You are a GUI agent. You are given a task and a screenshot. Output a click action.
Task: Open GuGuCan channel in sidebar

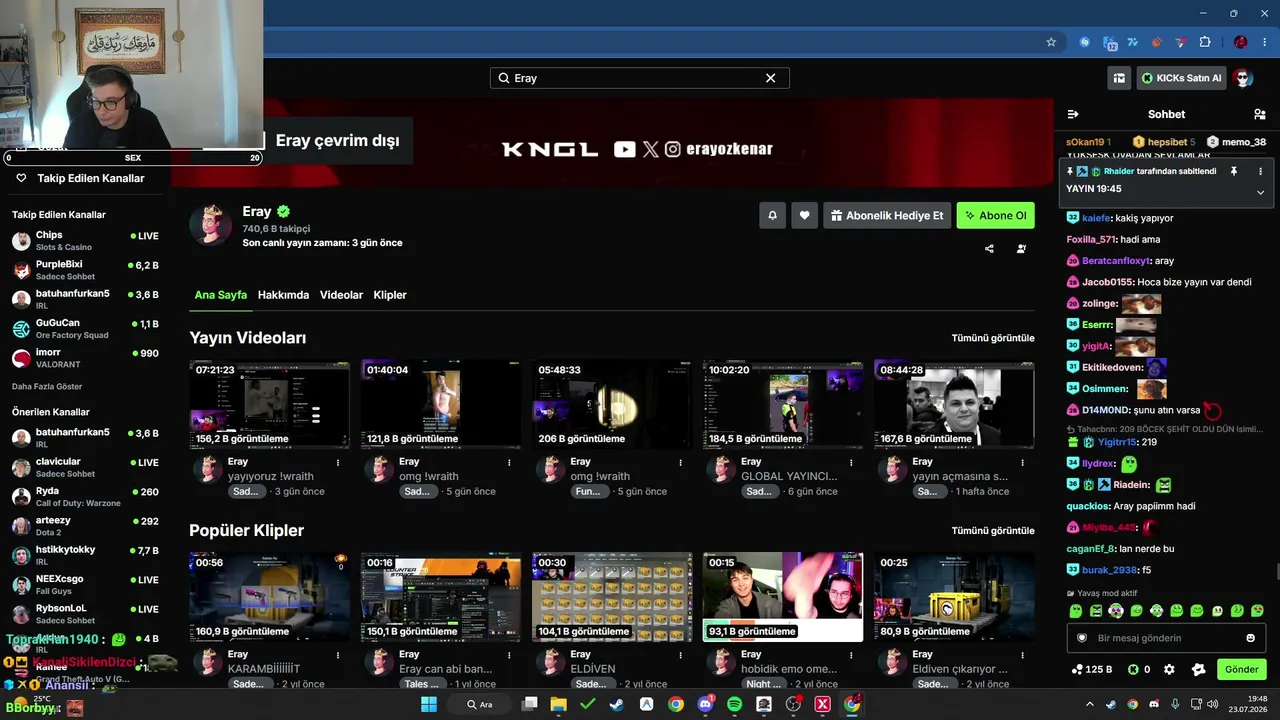[85, 329]
